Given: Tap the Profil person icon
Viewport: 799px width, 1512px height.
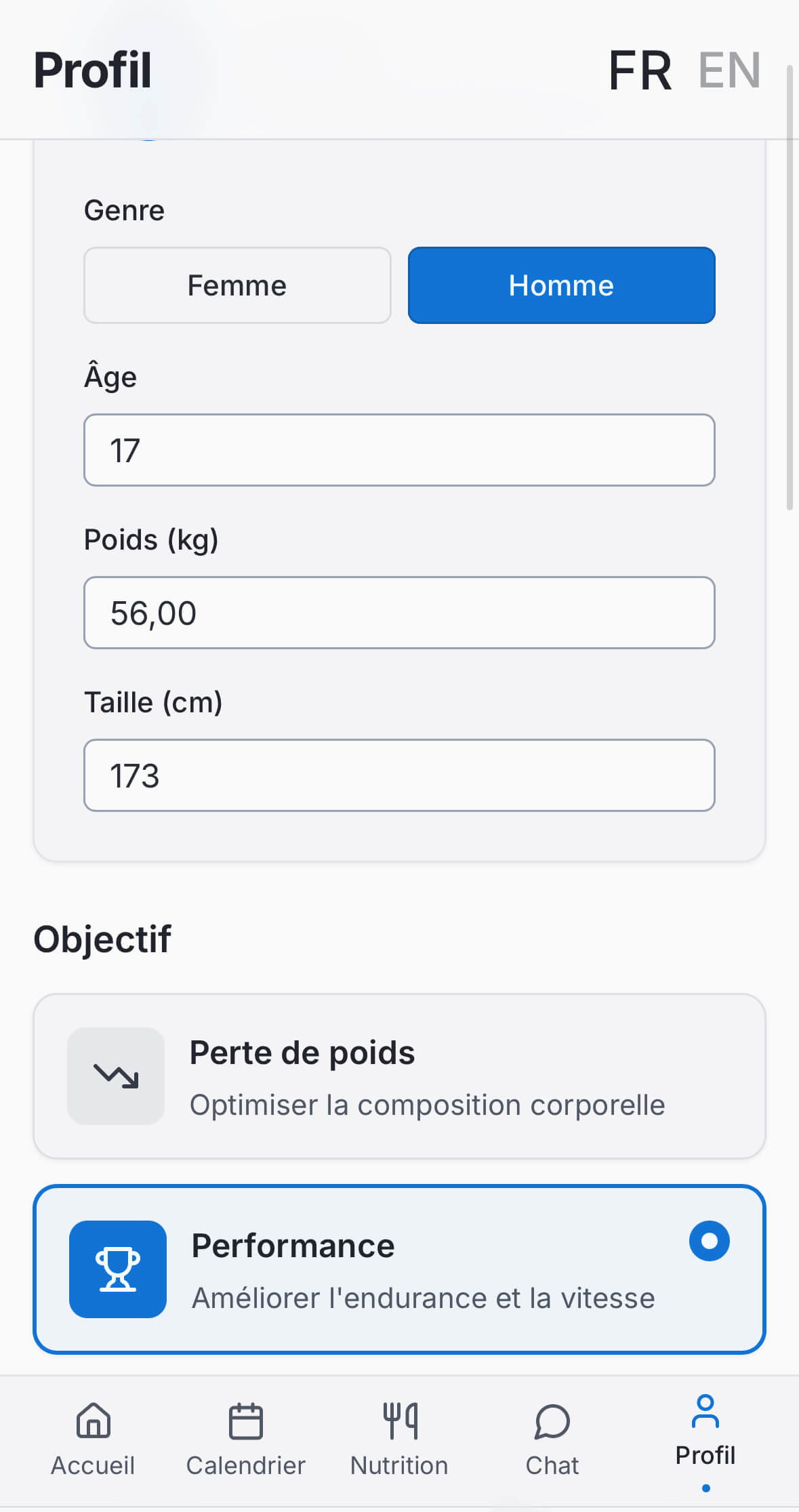Looking at the screenshot, I should [x=705, y=1411].
